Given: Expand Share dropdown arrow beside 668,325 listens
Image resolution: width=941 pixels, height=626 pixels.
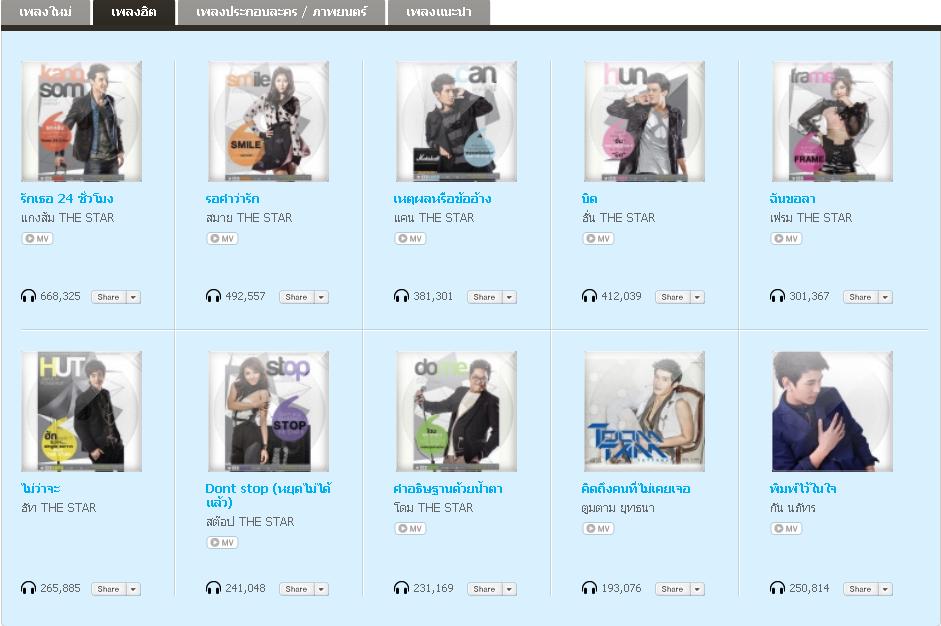Looking at the screenshot, I should click(x=133, y=297).
